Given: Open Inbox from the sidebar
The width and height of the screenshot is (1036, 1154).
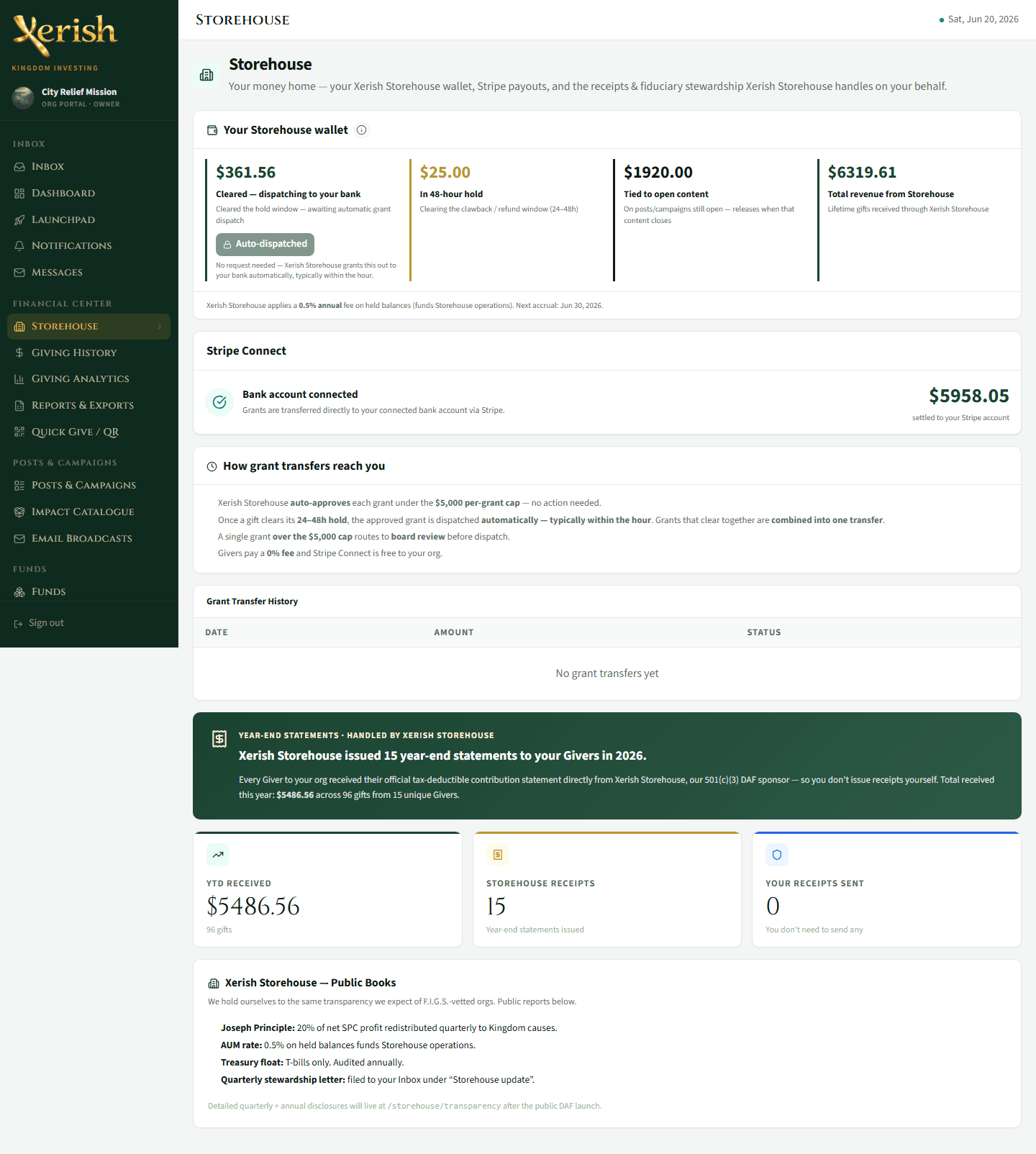Looking at the screenshot, I should (x=89, y=167).
